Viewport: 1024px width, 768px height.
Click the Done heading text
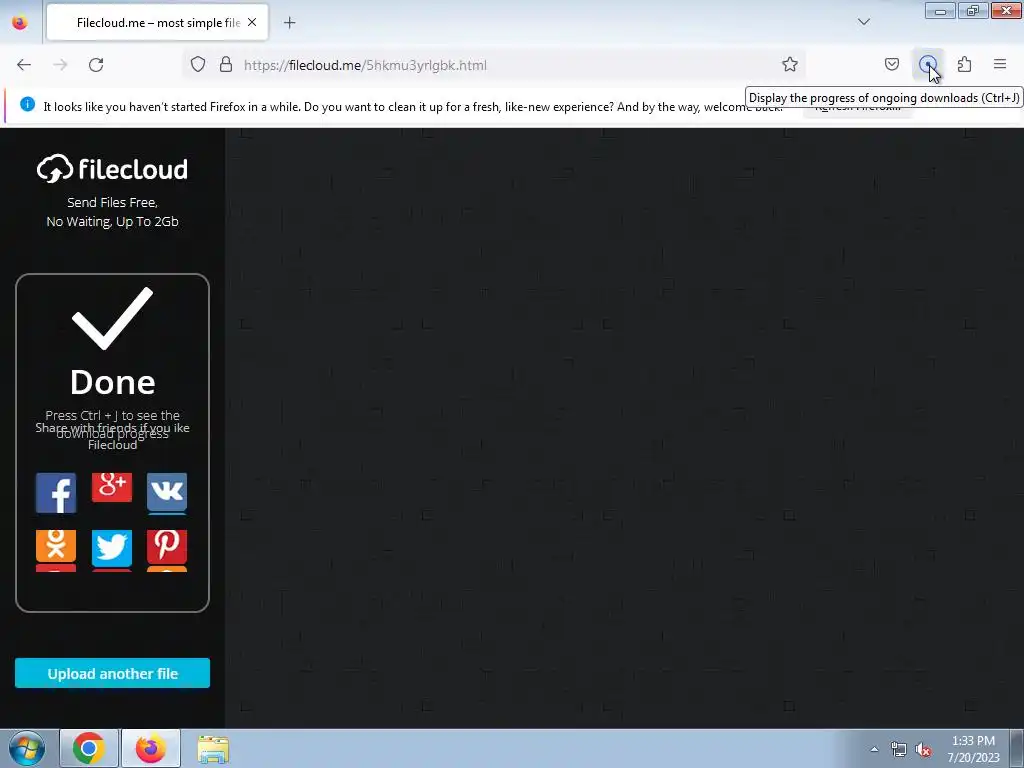(x=112, y=382)
